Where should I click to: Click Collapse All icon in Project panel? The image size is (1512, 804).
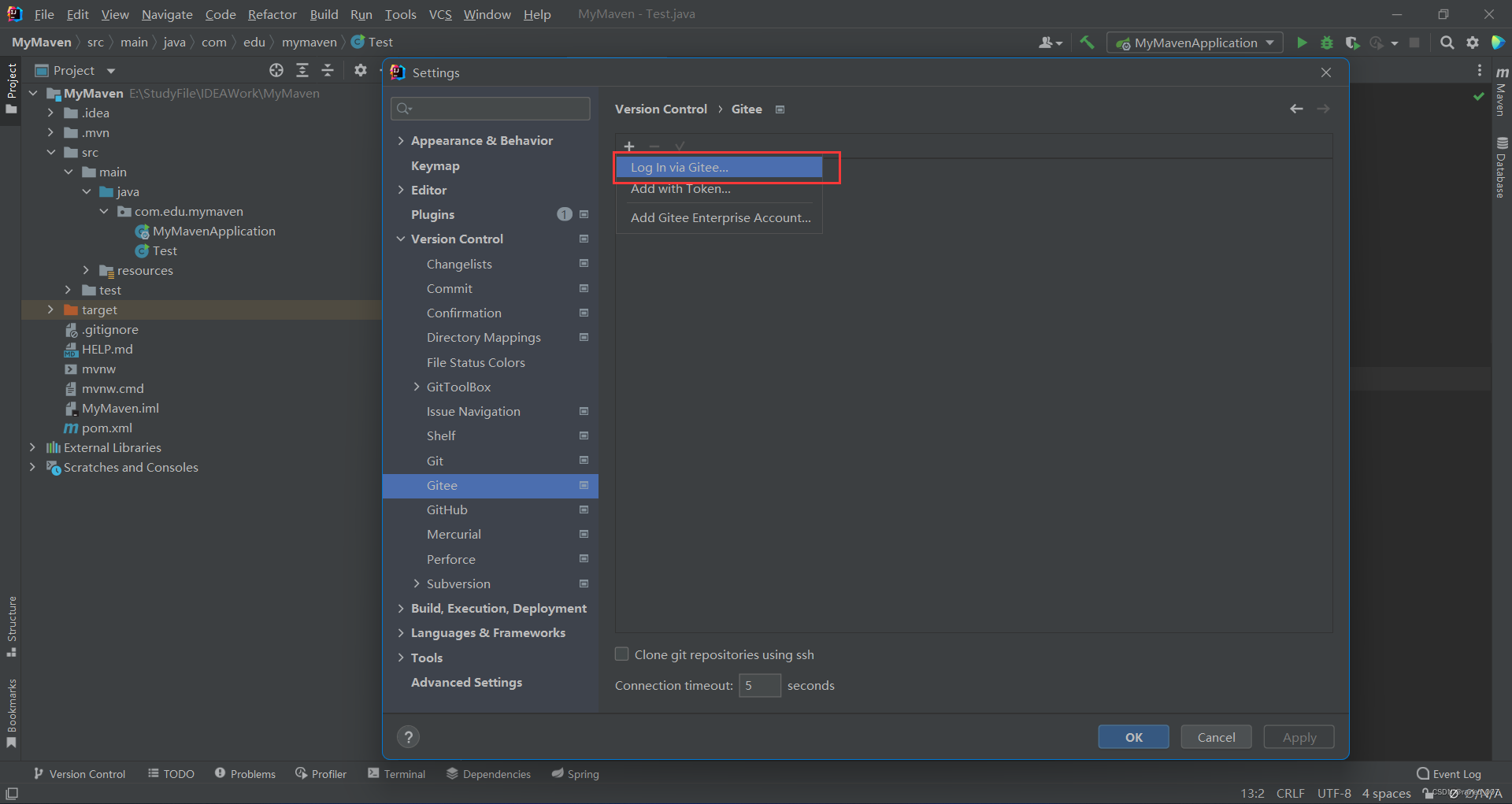click(x=328, y=70)
